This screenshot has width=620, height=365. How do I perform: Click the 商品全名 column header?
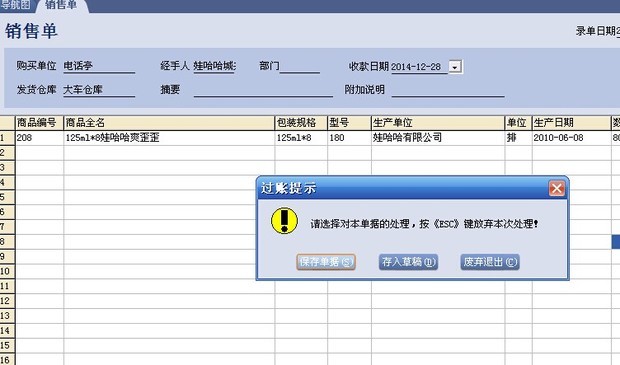[x=169, y=123]
